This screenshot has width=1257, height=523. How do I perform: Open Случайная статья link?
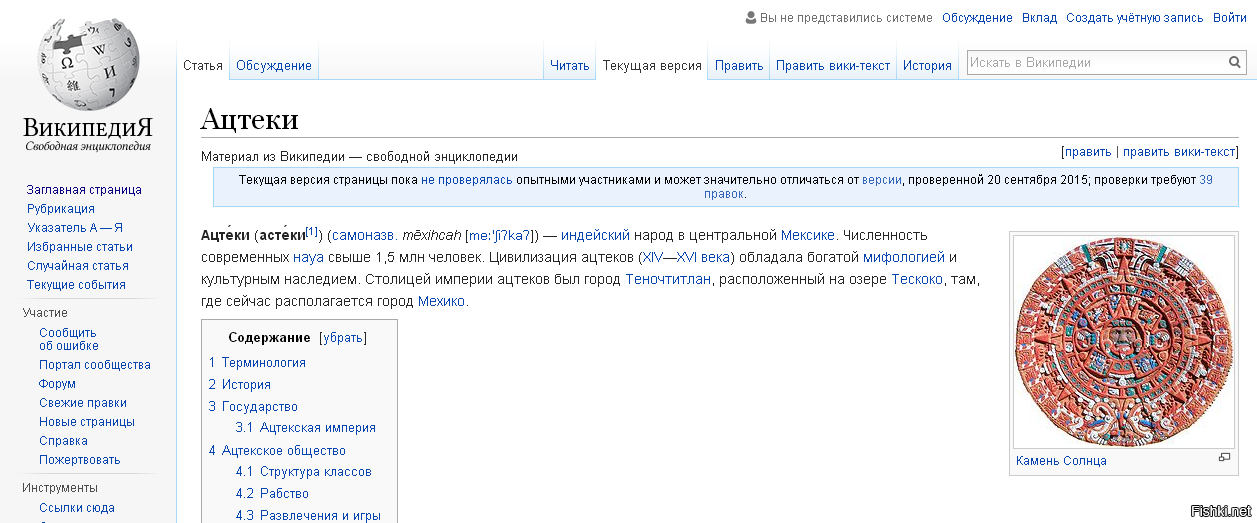point(78,266)
